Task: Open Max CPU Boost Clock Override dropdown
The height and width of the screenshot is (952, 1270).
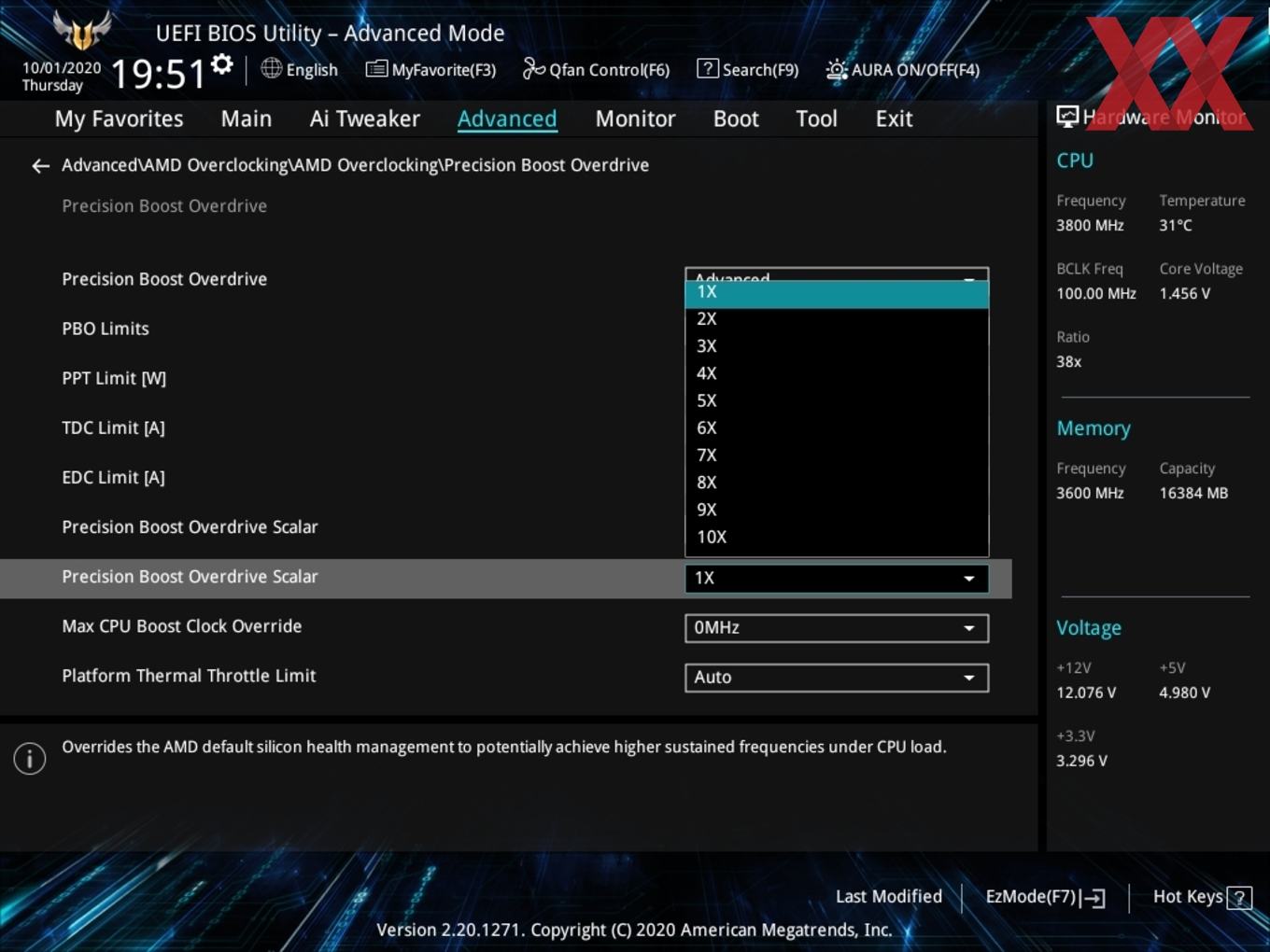Action: click(837, 628)
